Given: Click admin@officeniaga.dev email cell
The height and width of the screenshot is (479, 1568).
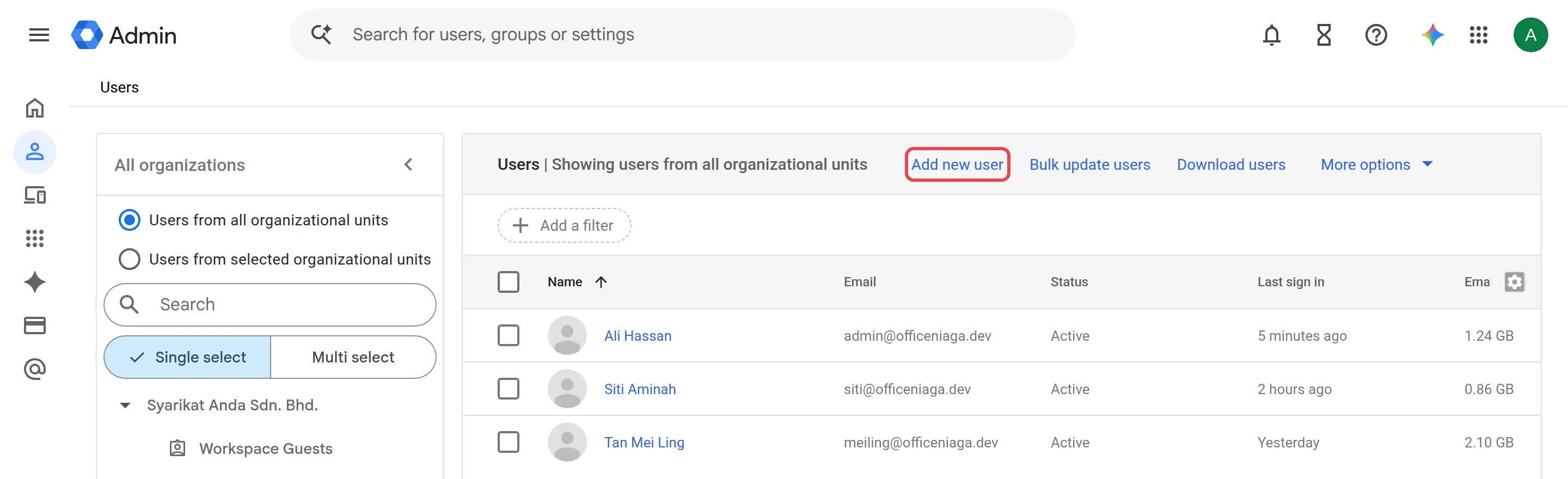Looking at the screenshot, I should coord(917,335).
